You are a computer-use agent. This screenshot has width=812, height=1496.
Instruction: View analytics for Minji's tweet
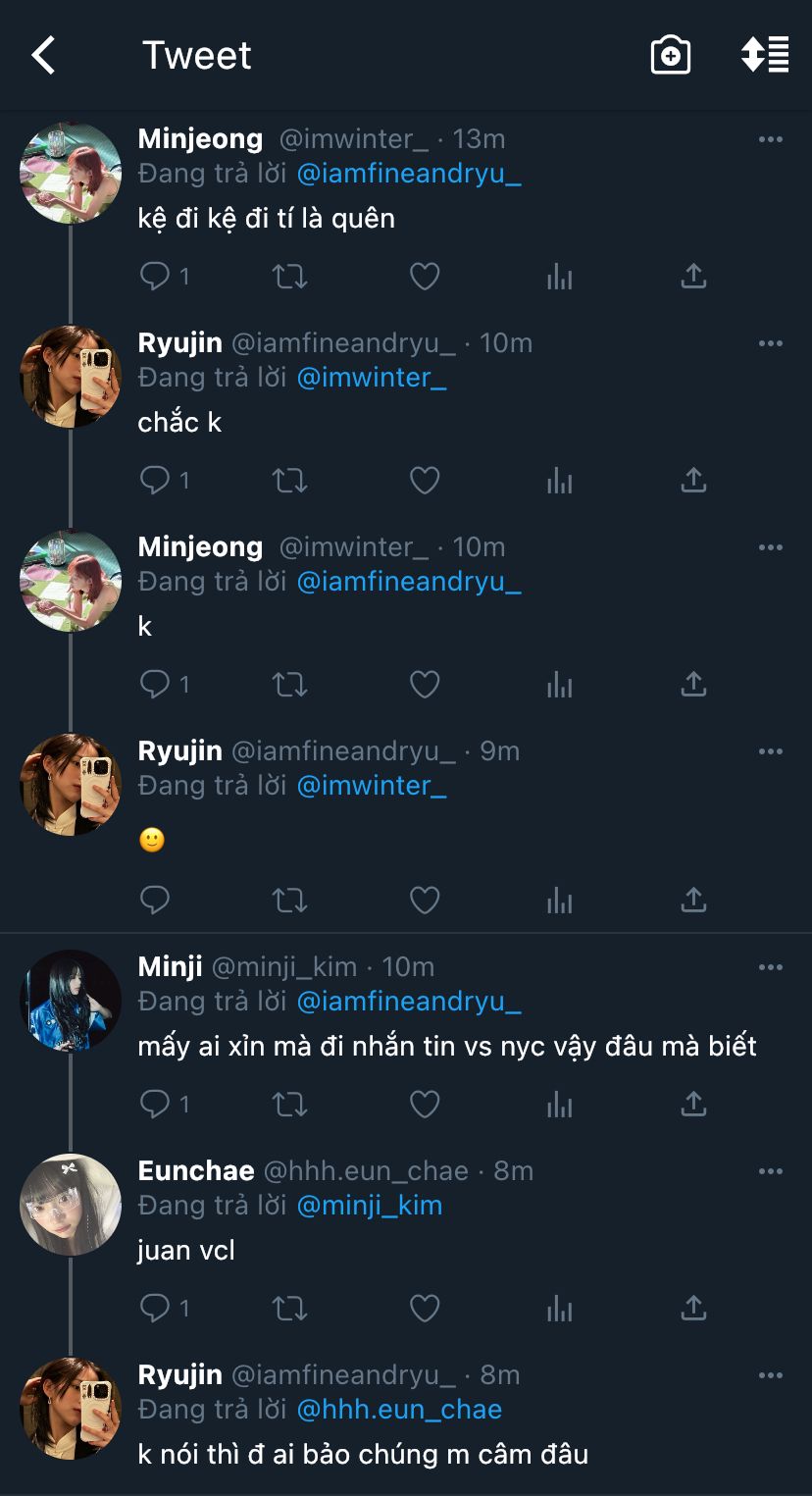559,1105
